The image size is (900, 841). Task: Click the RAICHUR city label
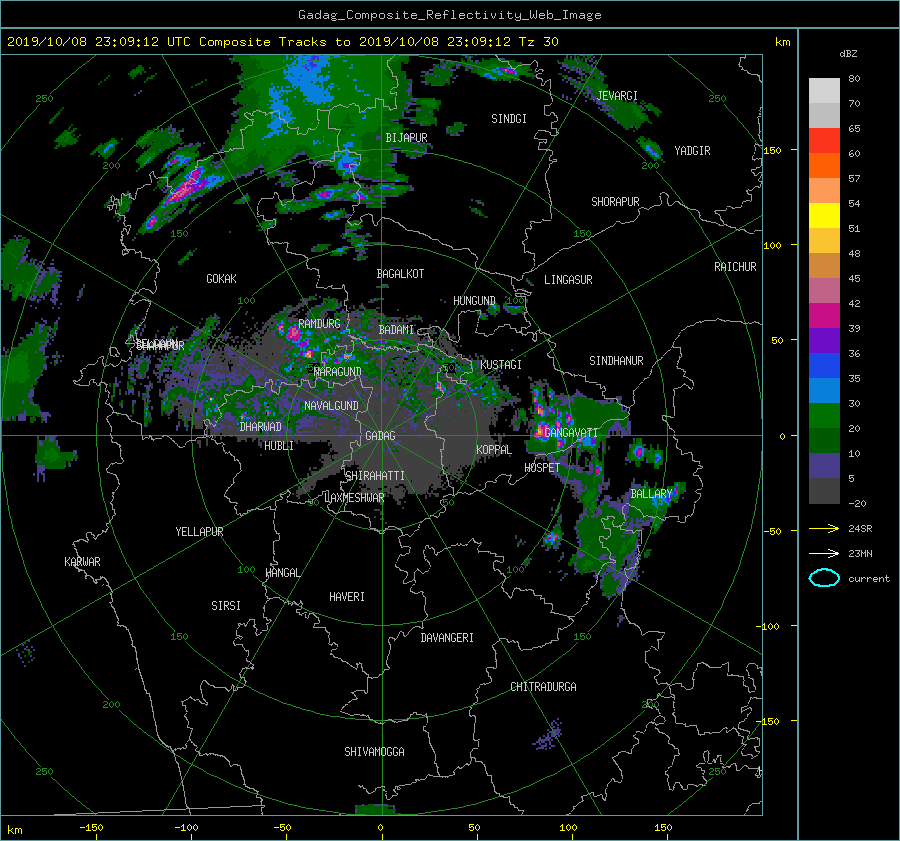(x=735, y=267)
